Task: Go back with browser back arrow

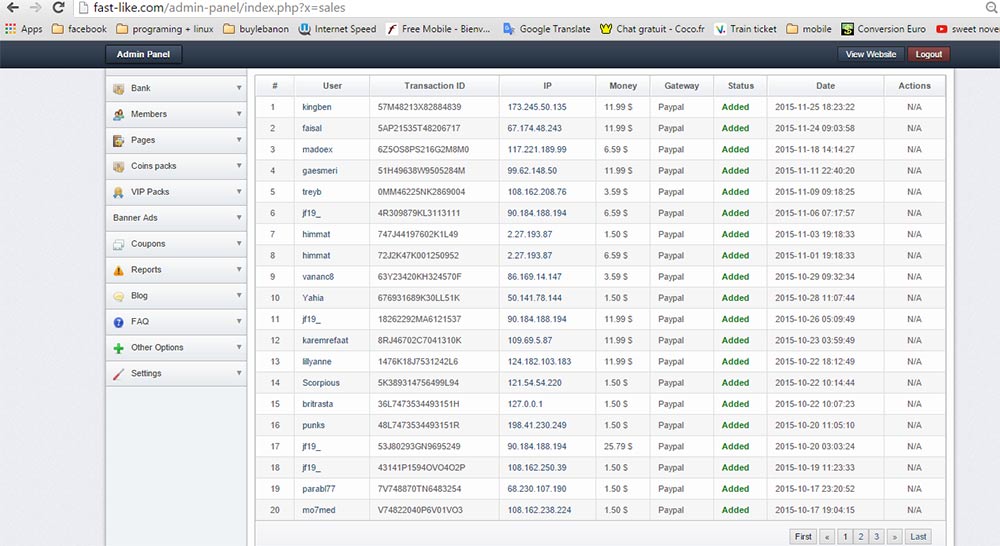Action: (x=13, y=8)
